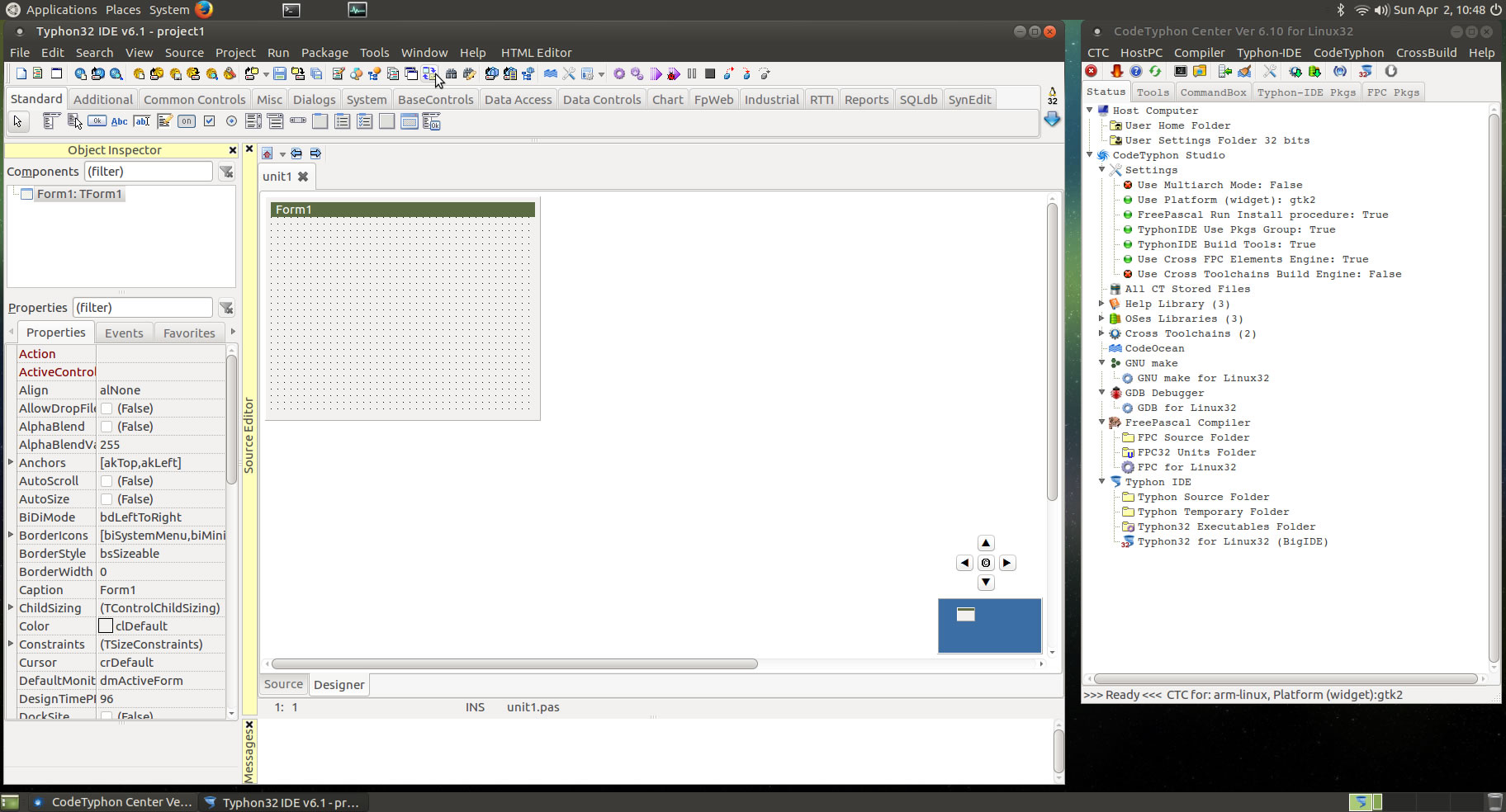Click the binoculars Find icon in toolbar
The width and height of the screenshot is (1506, 812).
pyautogui.click(x=451, y=73)
